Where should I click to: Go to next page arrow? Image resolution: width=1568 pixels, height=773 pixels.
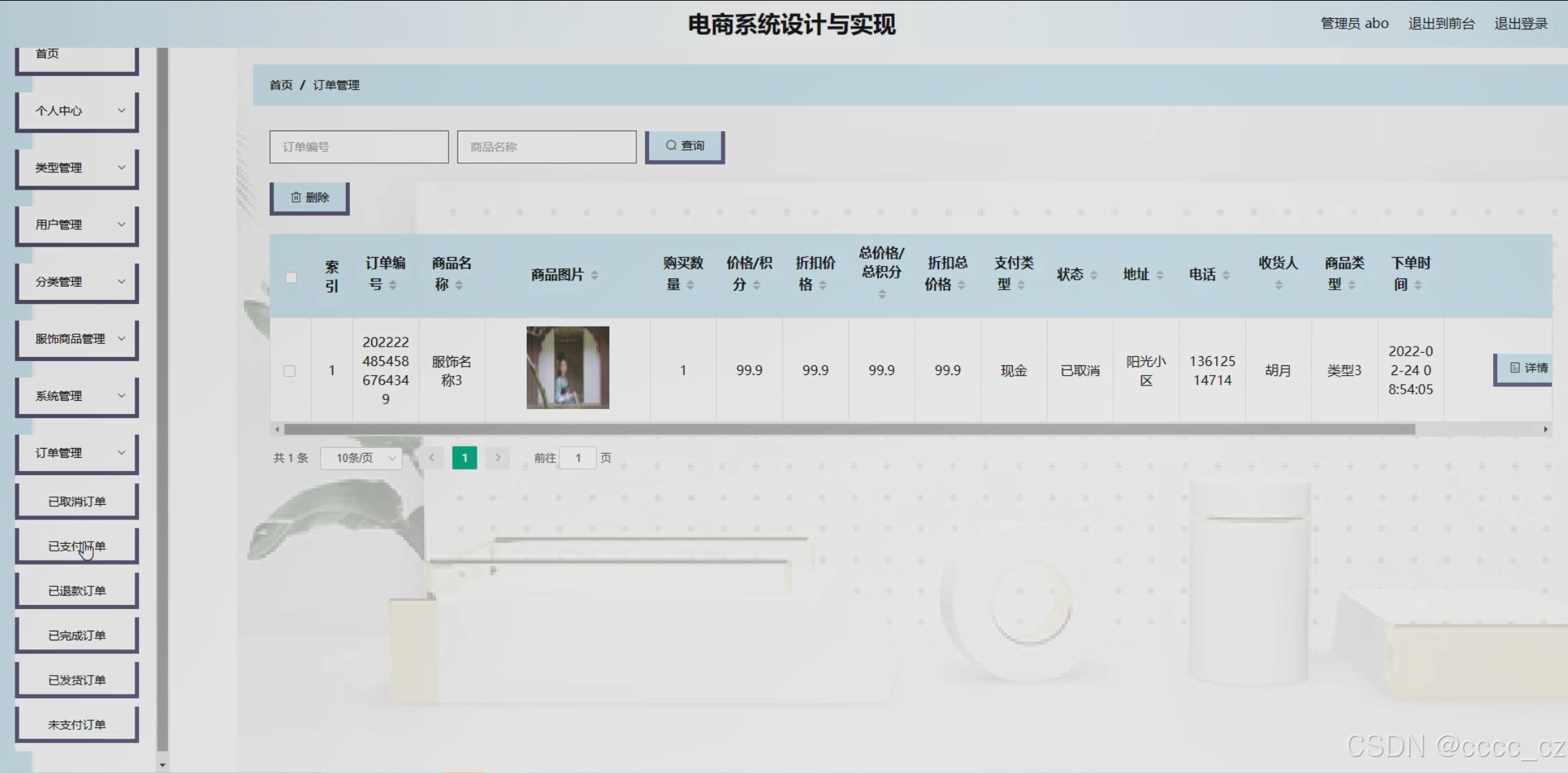498,458
